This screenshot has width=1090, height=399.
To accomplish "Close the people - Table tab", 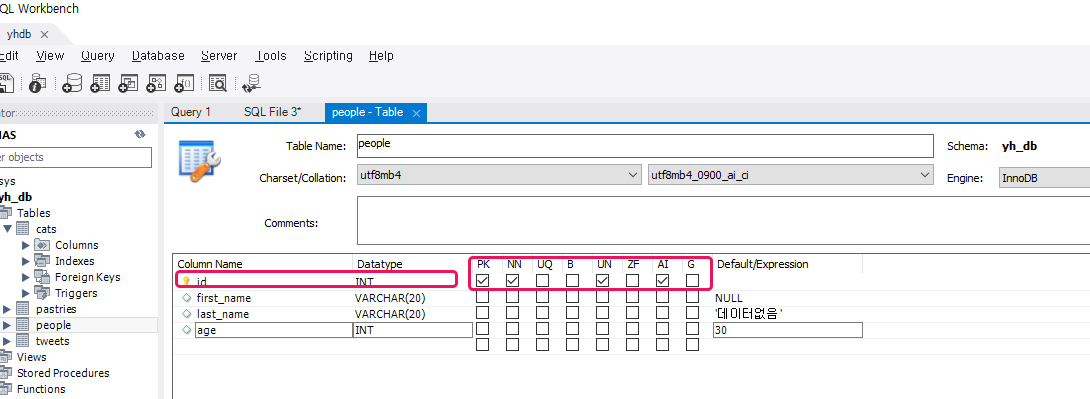I will click(416, 113).
